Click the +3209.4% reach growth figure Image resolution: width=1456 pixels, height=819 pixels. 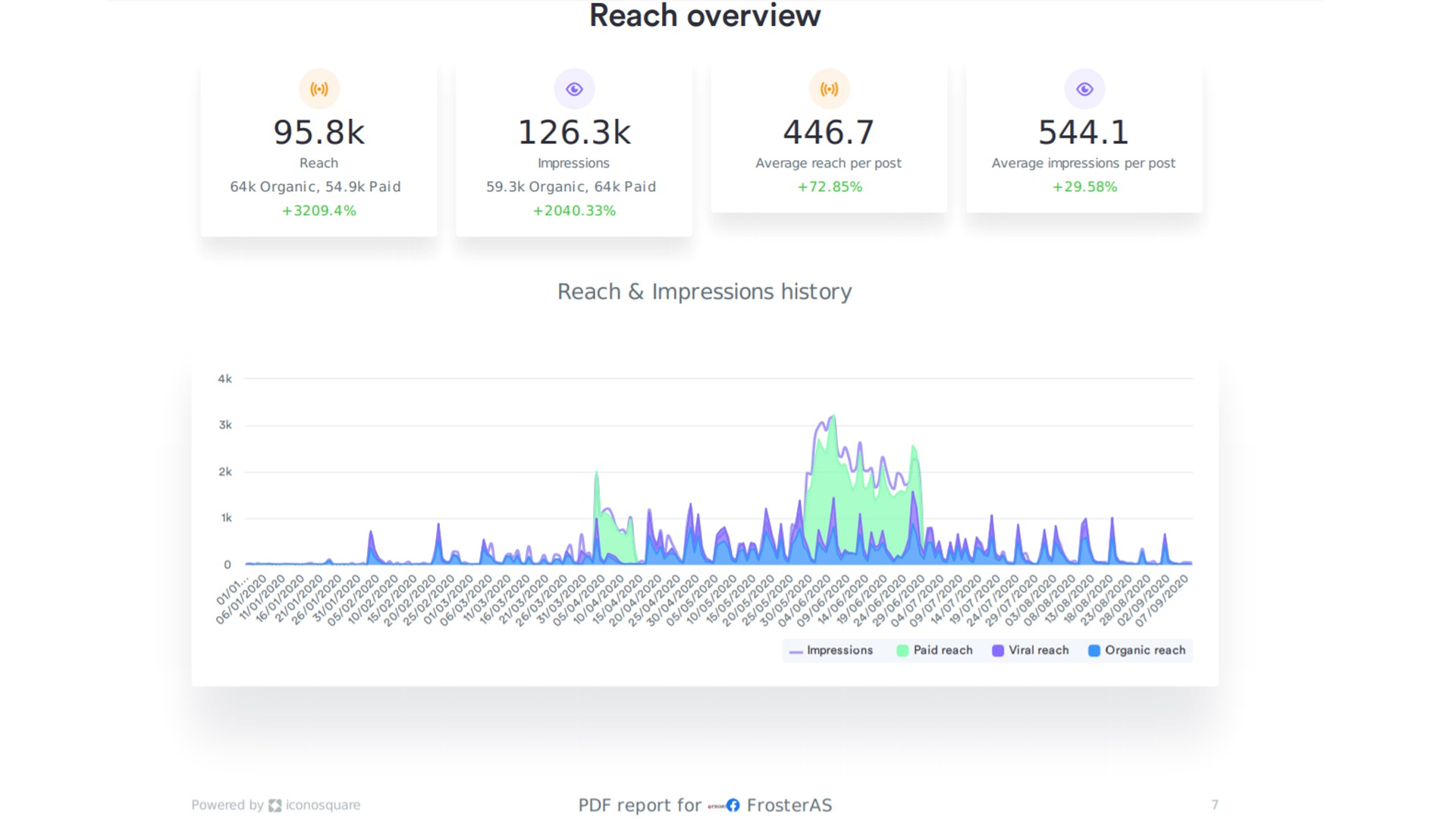pos(319,211)
